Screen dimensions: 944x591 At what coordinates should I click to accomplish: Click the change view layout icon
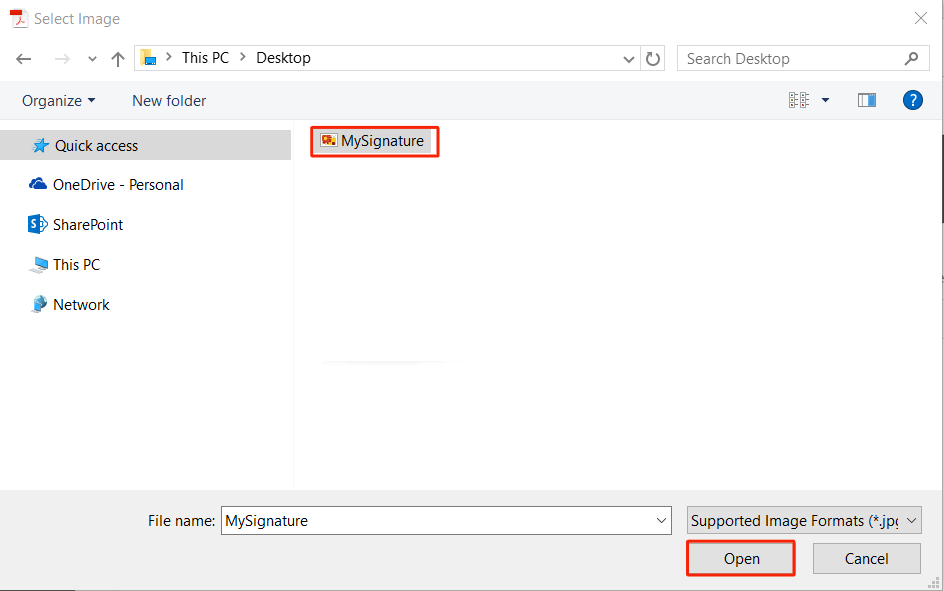tap(798, 100)
